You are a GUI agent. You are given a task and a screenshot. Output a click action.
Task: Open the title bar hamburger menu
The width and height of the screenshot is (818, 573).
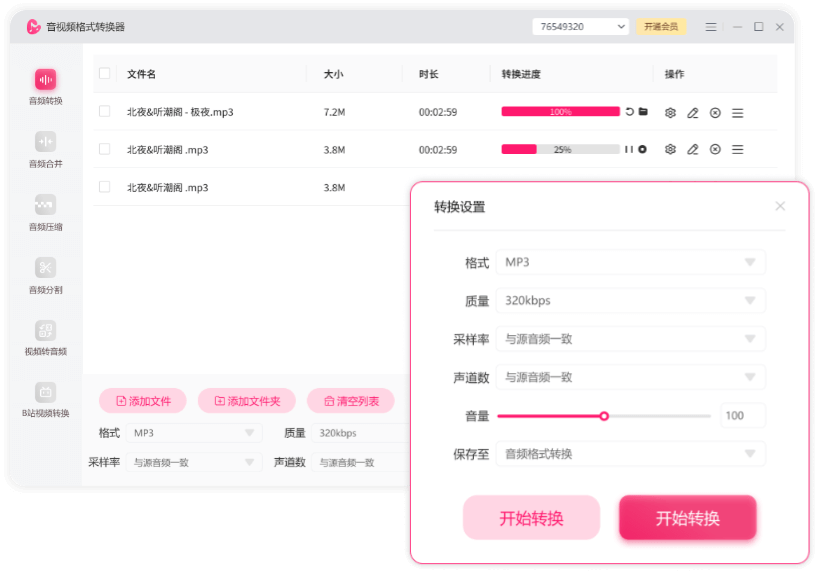[711, 27]
